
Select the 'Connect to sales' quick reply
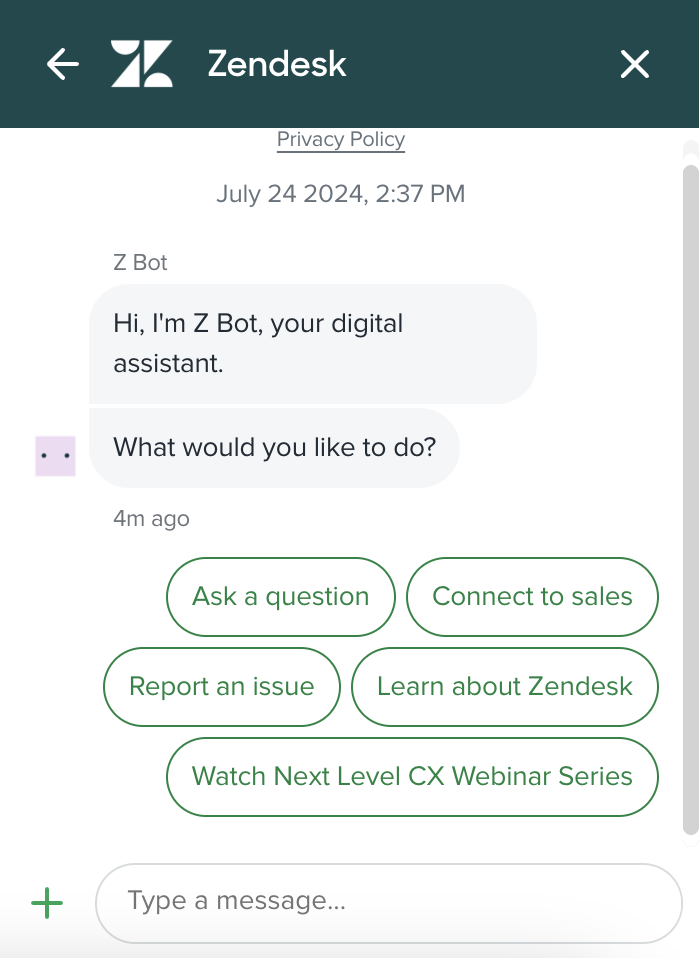coord(531,596)
